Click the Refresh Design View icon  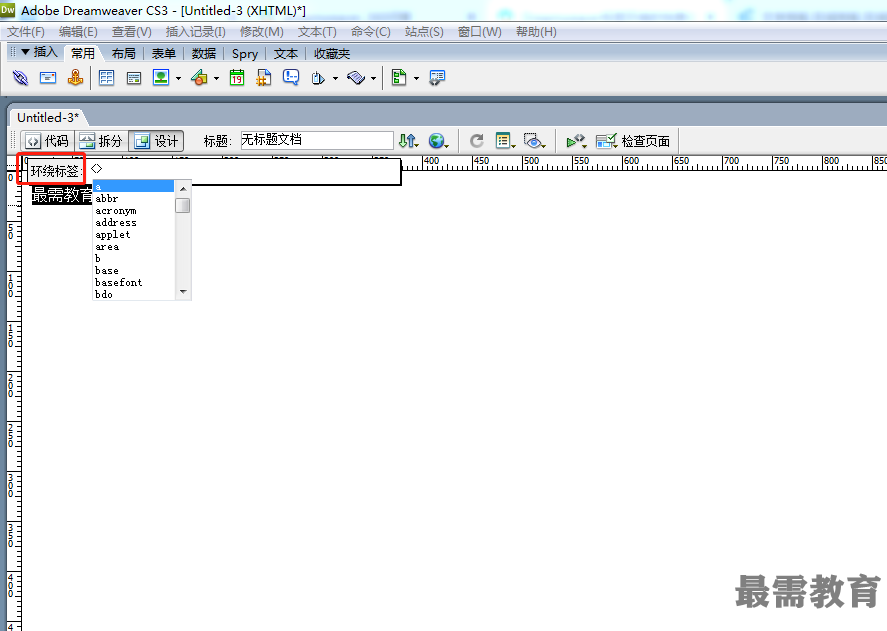click(477, 141)
